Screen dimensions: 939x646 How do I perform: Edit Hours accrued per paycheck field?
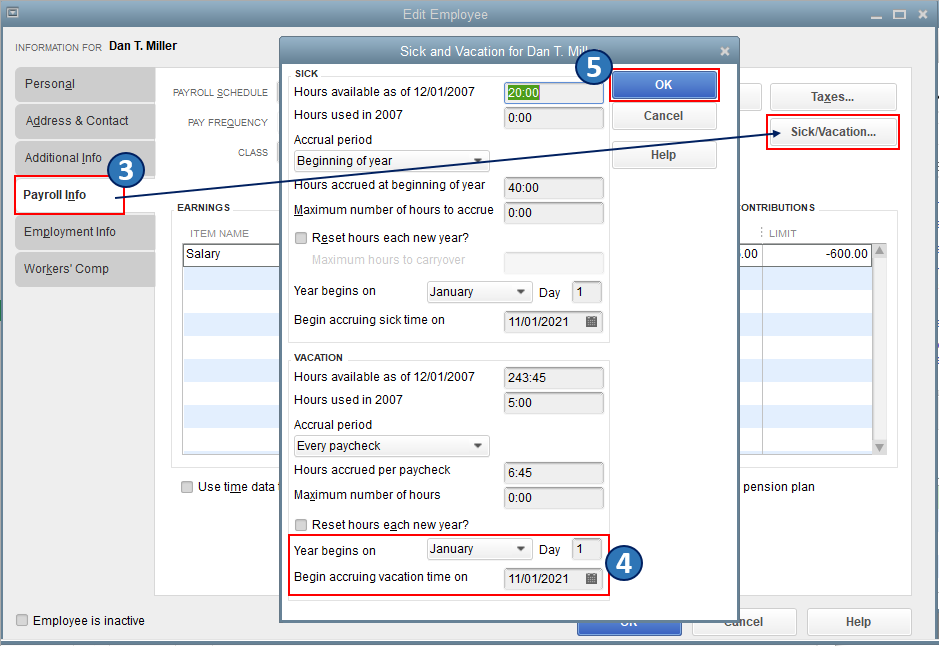pos(554,473)
